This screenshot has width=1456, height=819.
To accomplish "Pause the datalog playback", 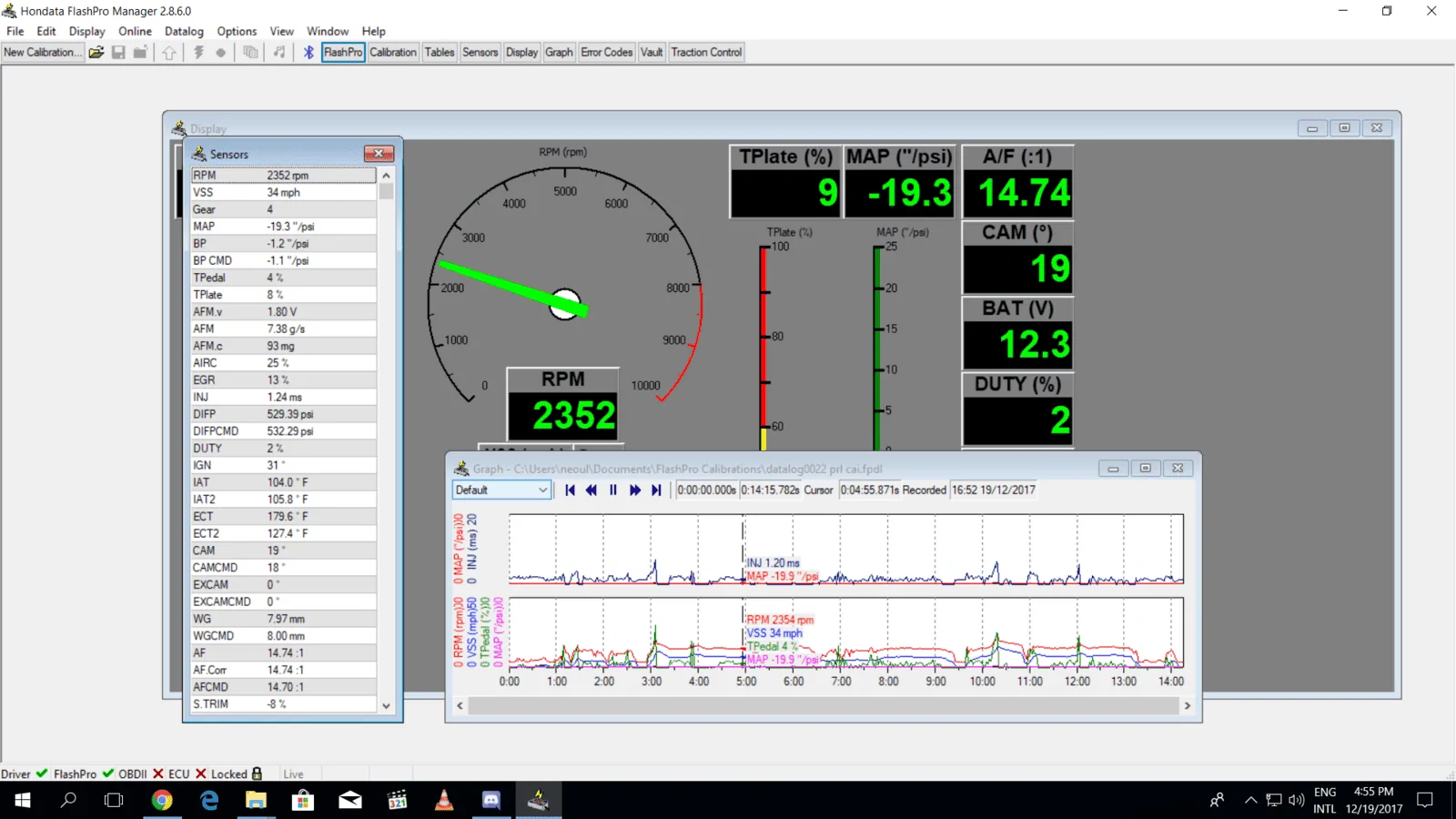I will (x=613, y=490).
